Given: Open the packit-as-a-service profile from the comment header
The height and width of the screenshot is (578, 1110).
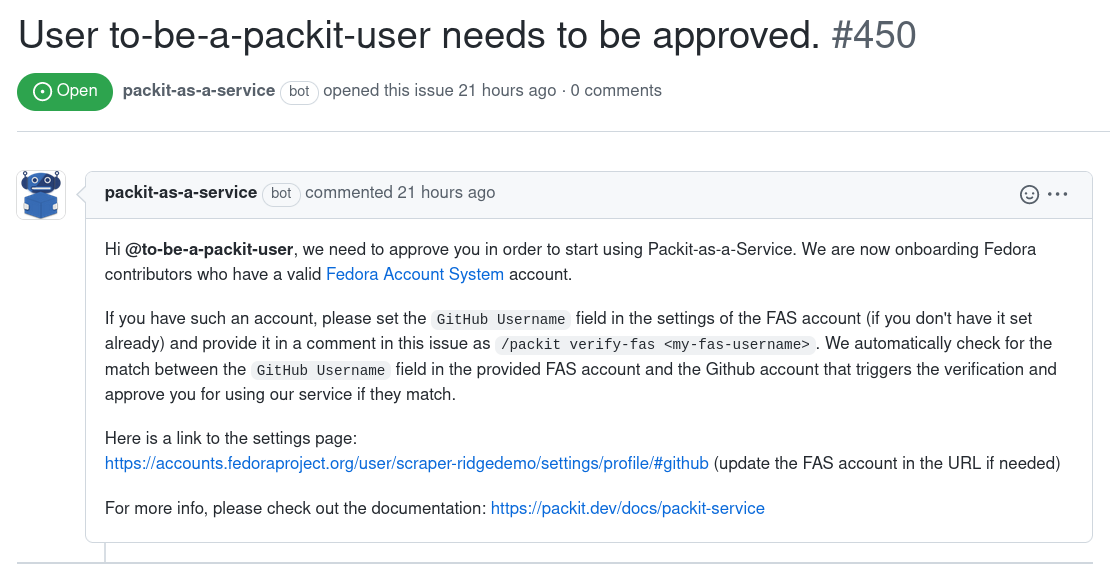Looking at the screenshot, I should pyautogui.click(x=180, y=193).
